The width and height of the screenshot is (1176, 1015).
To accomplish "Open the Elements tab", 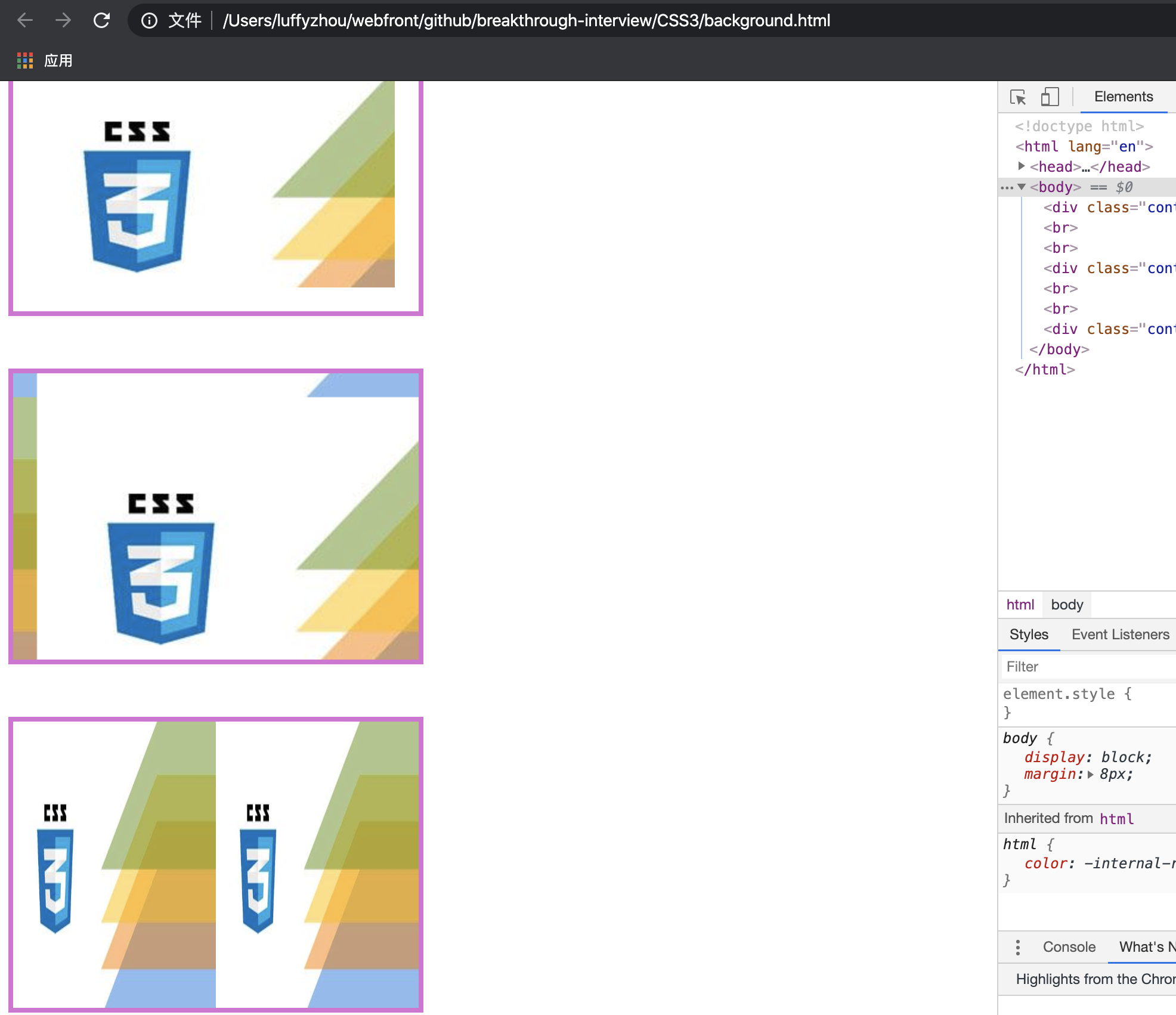I will [1124, 97].
